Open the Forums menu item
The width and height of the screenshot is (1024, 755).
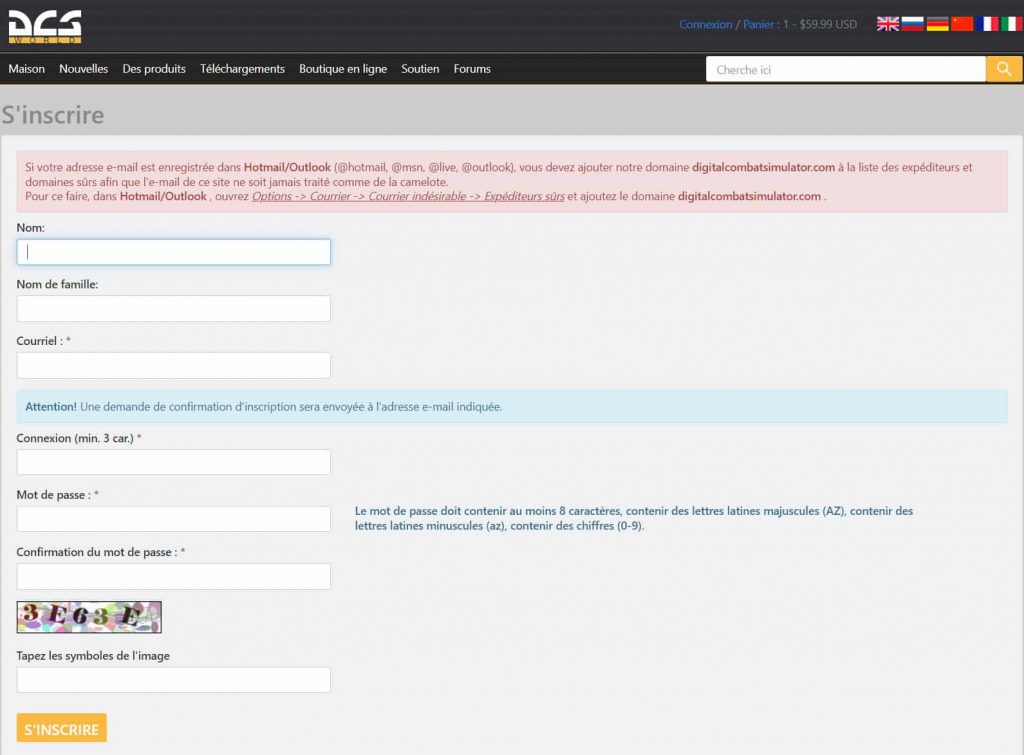pos(472,69)
